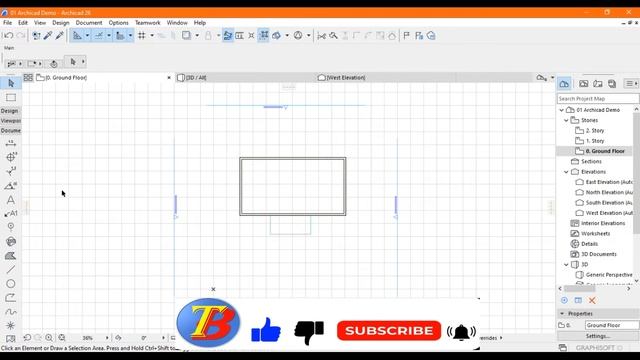The image size is (640, 360).
Task: Click the zoom percentage value box
Action: coord(88,338)
